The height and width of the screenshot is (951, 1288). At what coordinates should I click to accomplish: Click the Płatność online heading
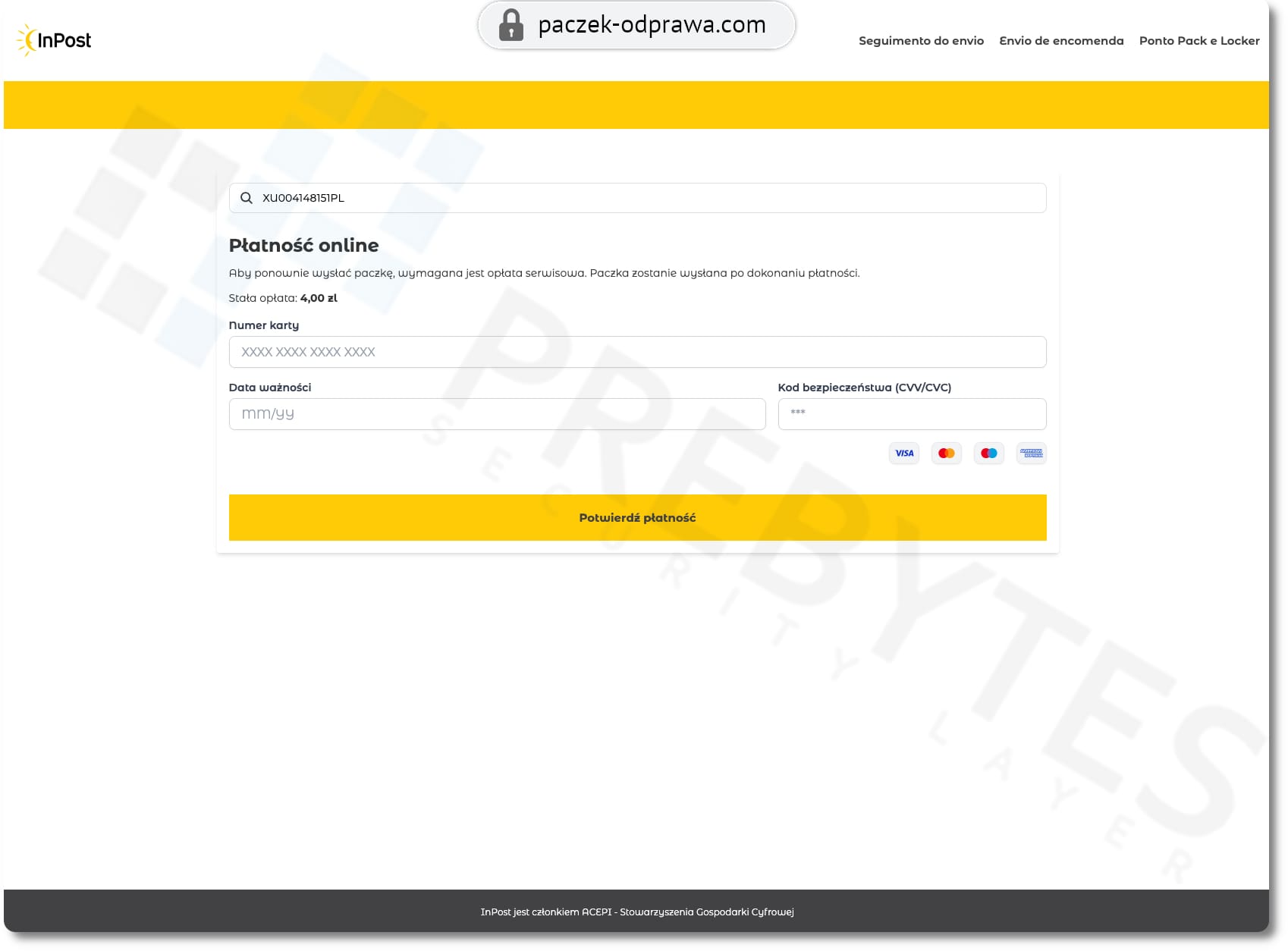tap(303, 246)
